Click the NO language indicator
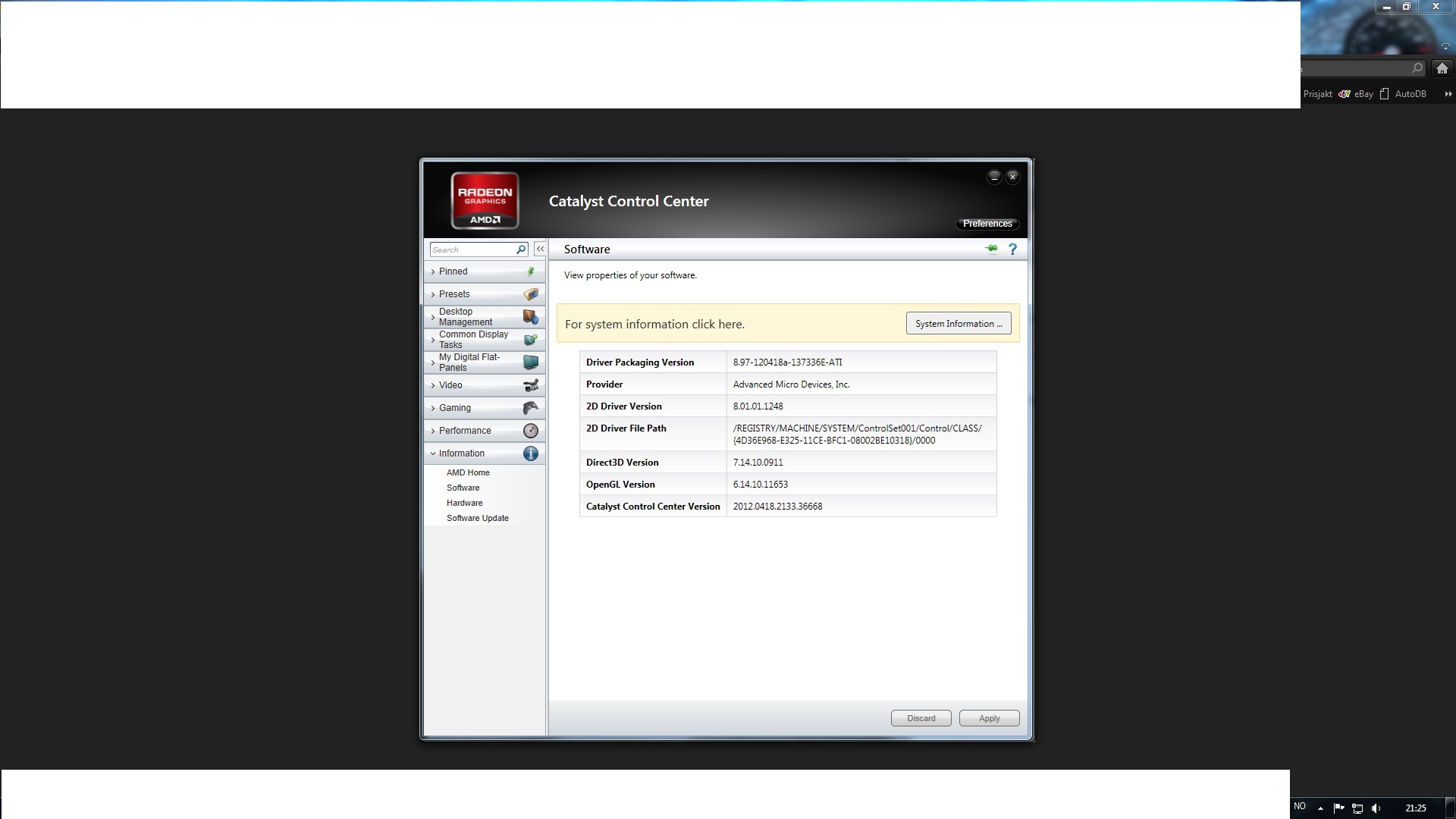This screenshot has width=1456, height=819. tap(1300, 806)
